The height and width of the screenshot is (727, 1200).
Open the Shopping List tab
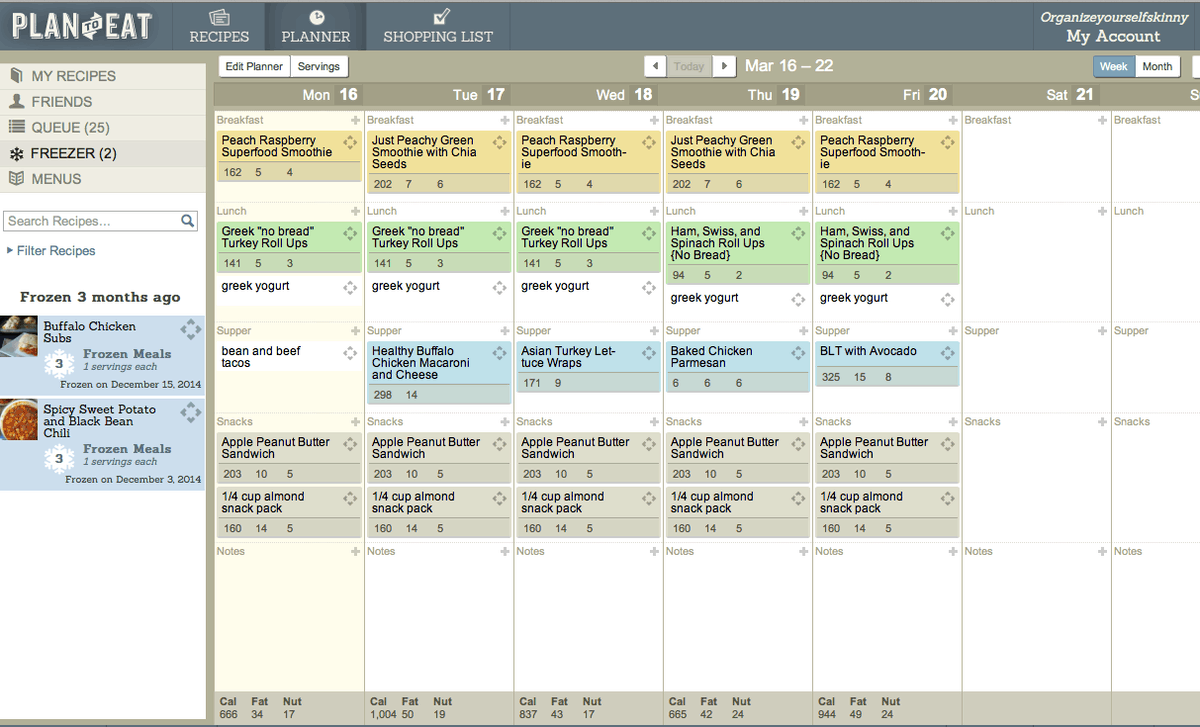coord(438,26)
